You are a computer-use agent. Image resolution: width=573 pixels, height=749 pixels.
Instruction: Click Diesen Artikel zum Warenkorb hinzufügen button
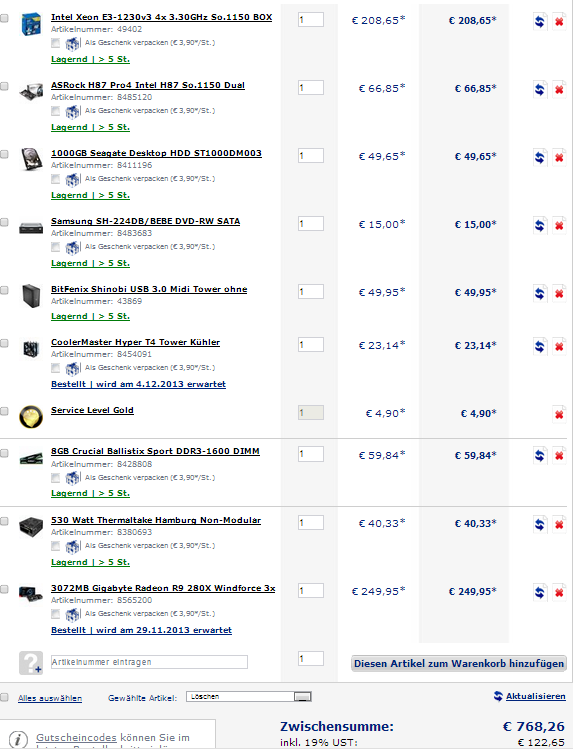459,663
